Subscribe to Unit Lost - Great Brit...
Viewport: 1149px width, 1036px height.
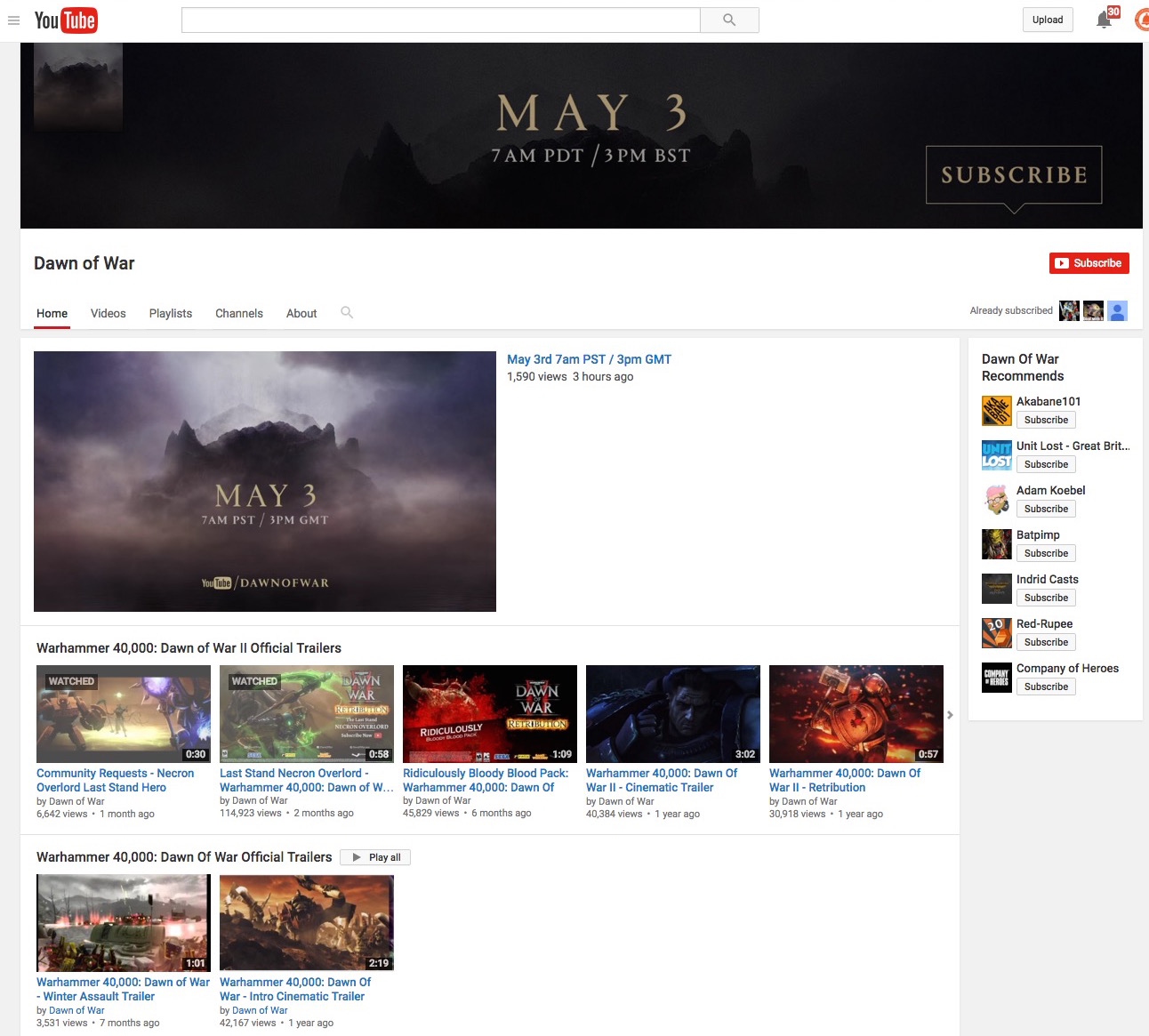click(x=1046, y=464)
